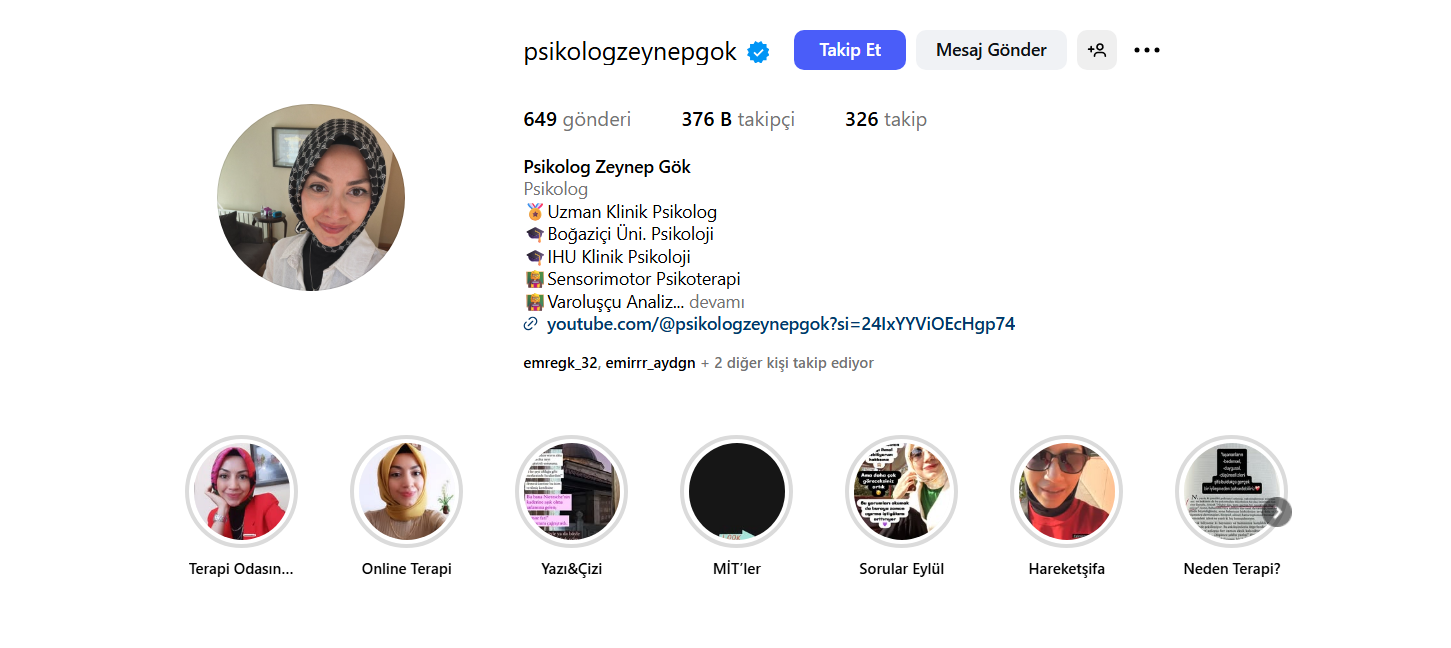Open the Terapi Odasın... highlight circle
1451x648 pixels.
click(x=241, y=491)
